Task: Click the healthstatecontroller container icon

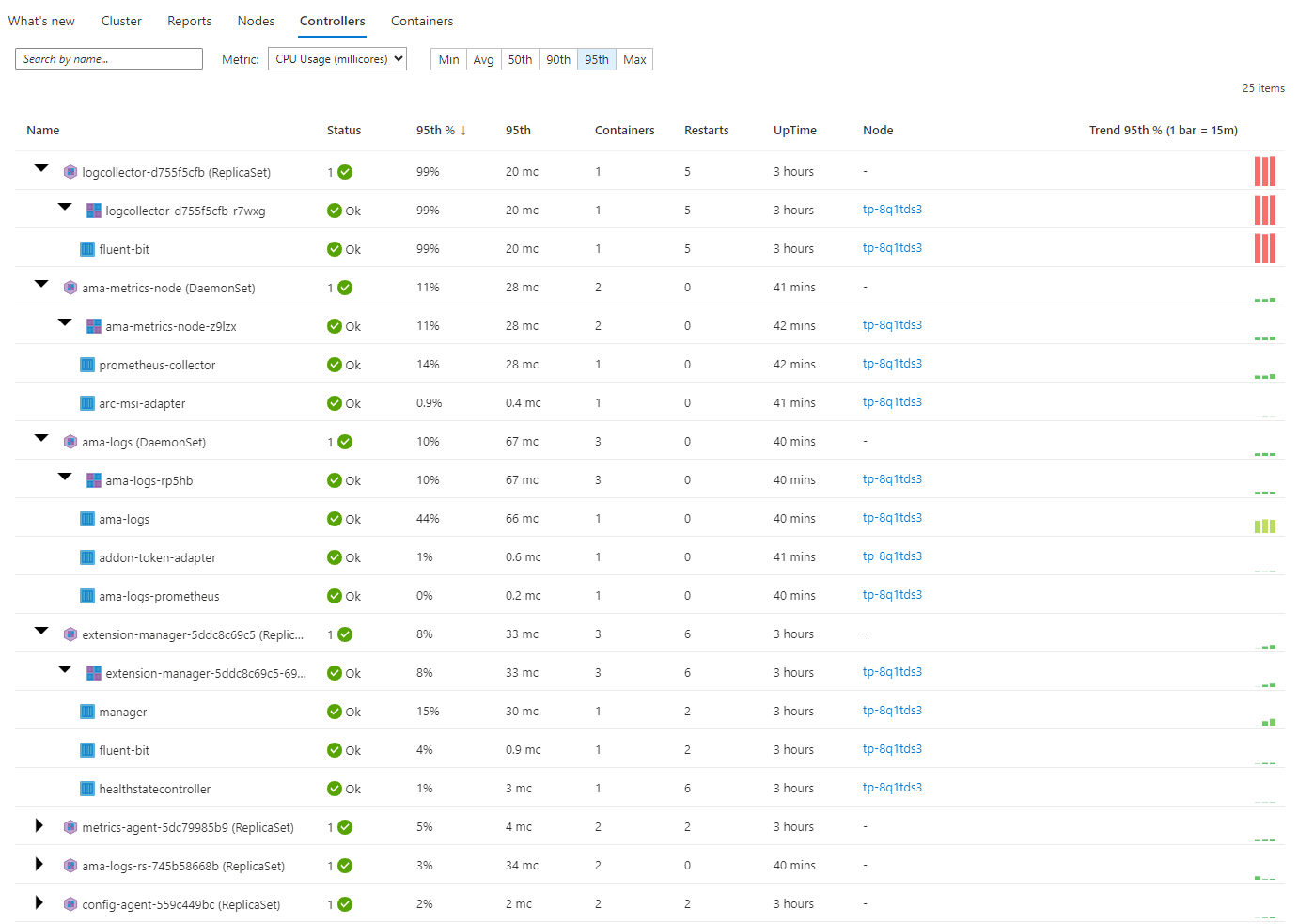Action: [x=87, y=789]
